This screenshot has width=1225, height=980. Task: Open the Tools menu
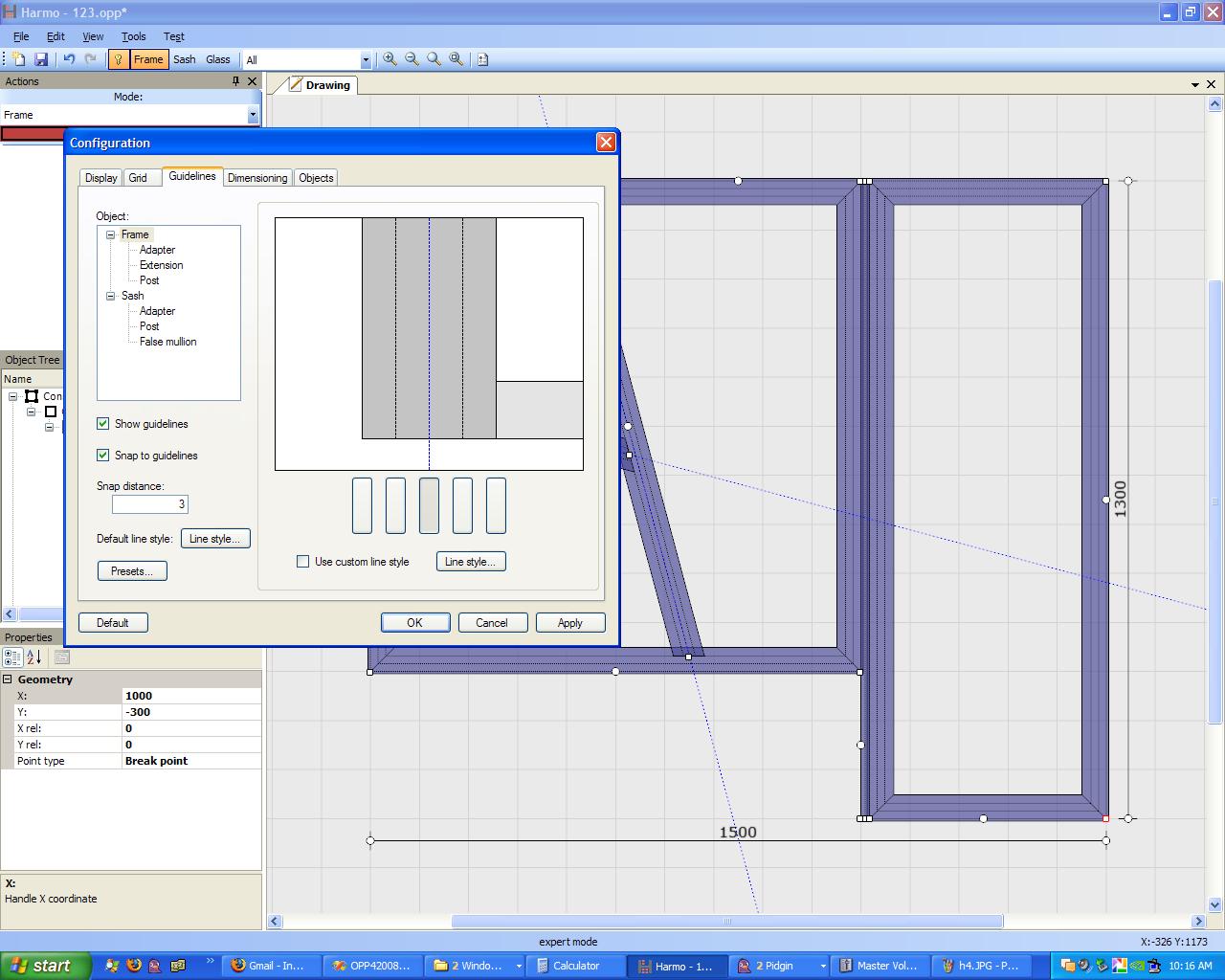(133, 36)
